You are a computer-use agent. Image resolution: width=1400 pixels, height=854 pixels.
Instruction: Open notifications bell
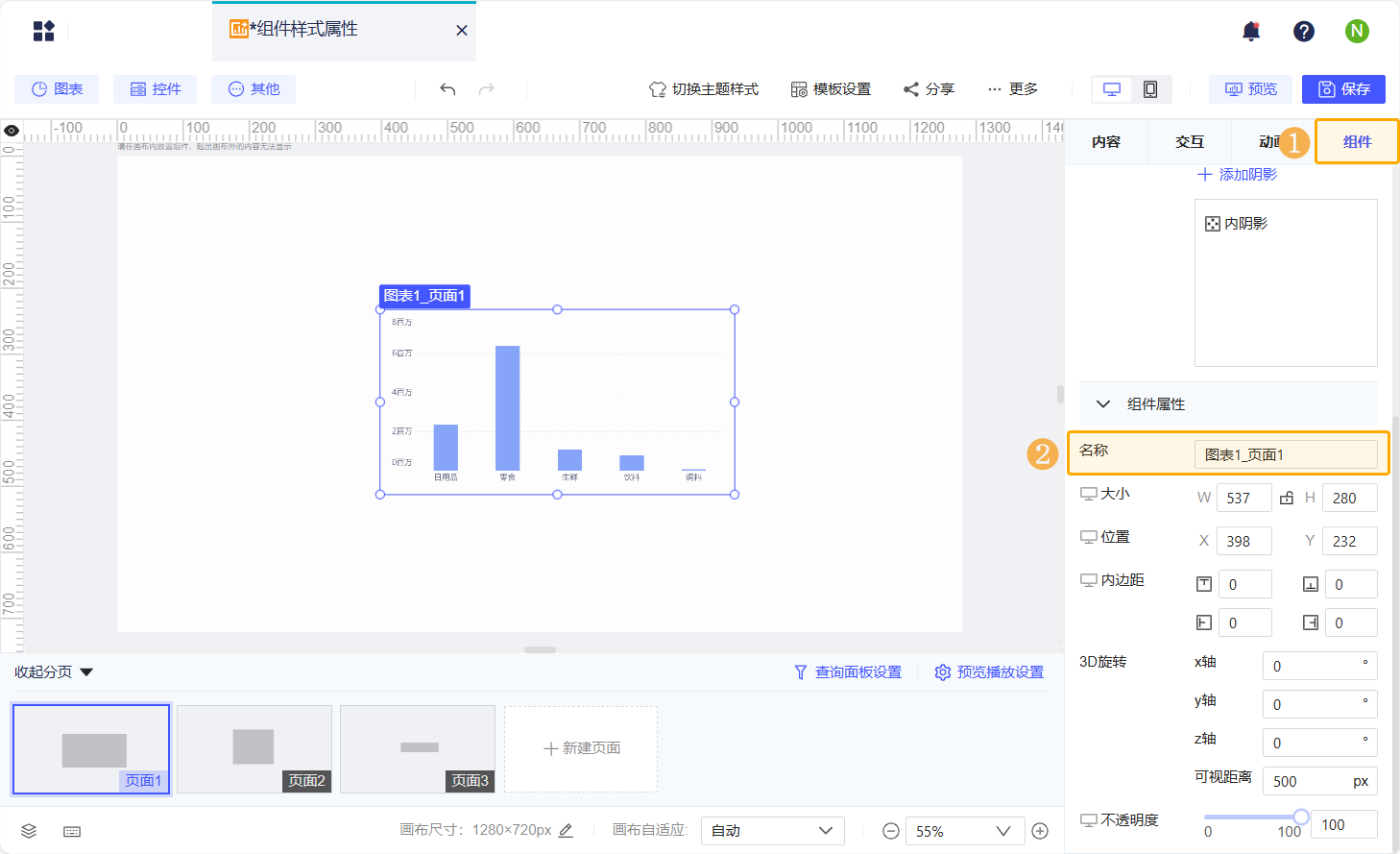1251,32
